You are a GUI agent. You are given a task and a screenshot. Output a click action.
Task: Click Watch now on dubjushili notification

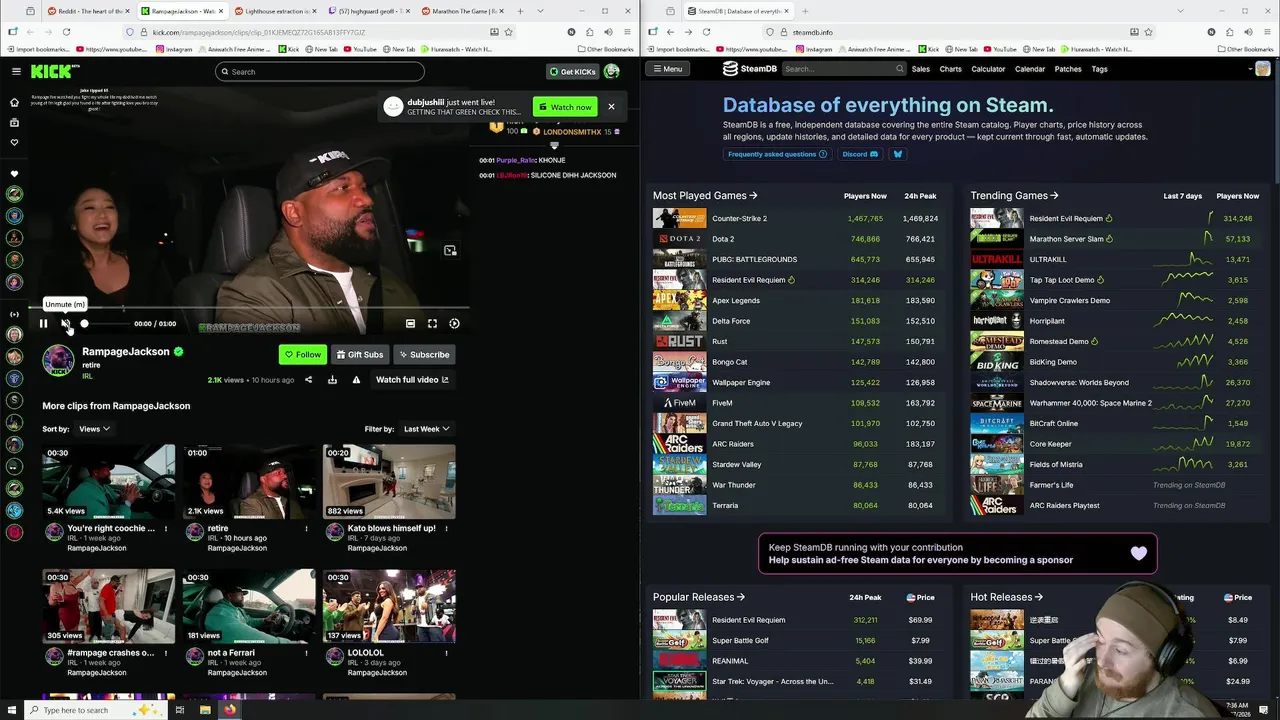click(565, 107)
